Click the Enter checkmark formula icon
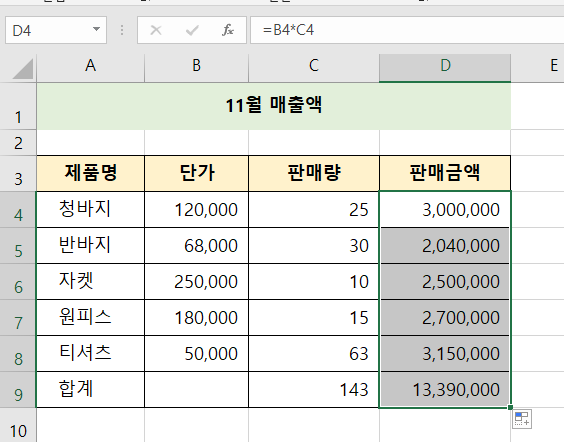564x442 pixels. tap(192, 30)
